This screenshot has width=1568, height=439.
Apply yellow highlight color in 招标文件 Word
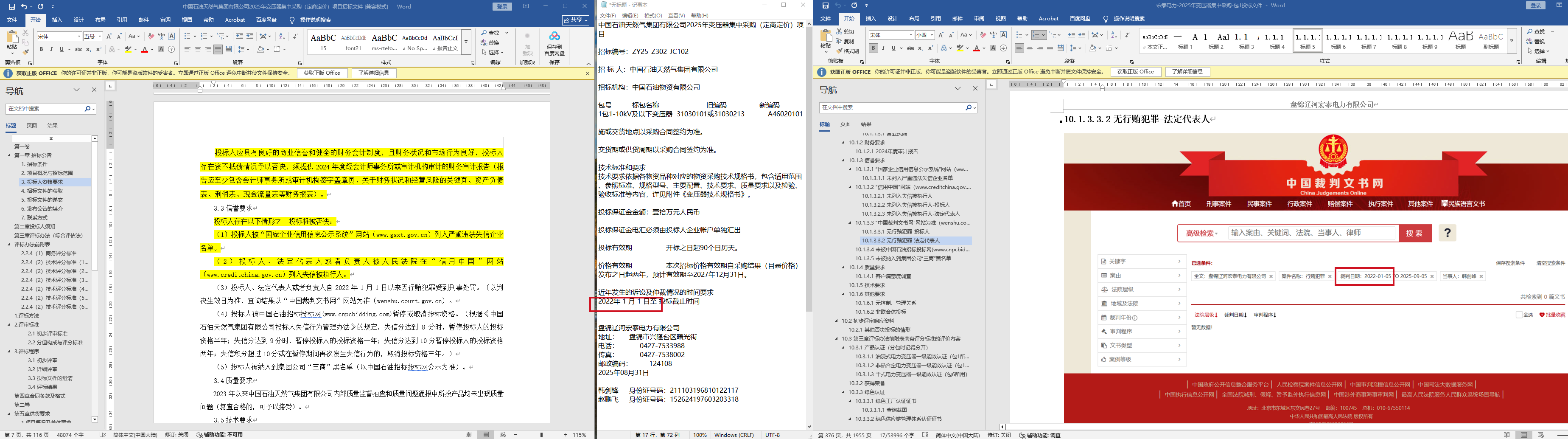(x=128, y=49)
